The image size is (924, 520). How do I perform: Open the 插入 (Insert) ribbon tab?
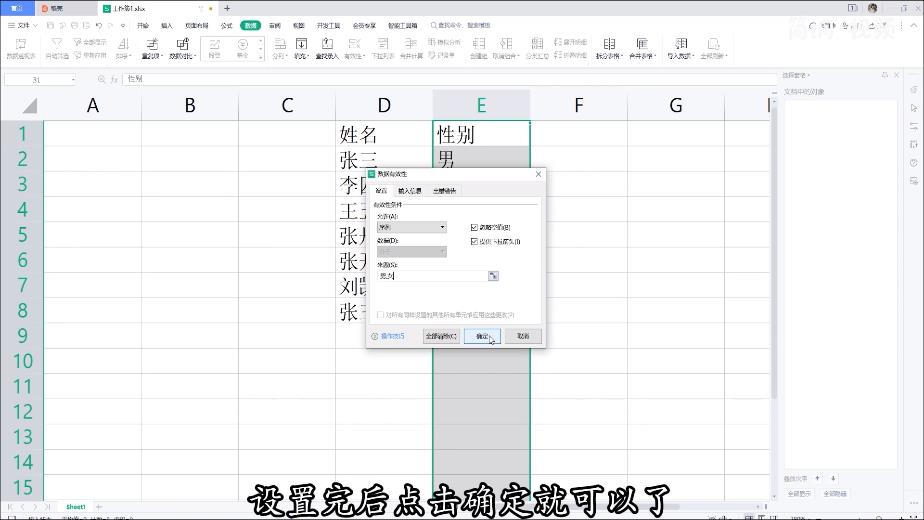pos(167,25)
